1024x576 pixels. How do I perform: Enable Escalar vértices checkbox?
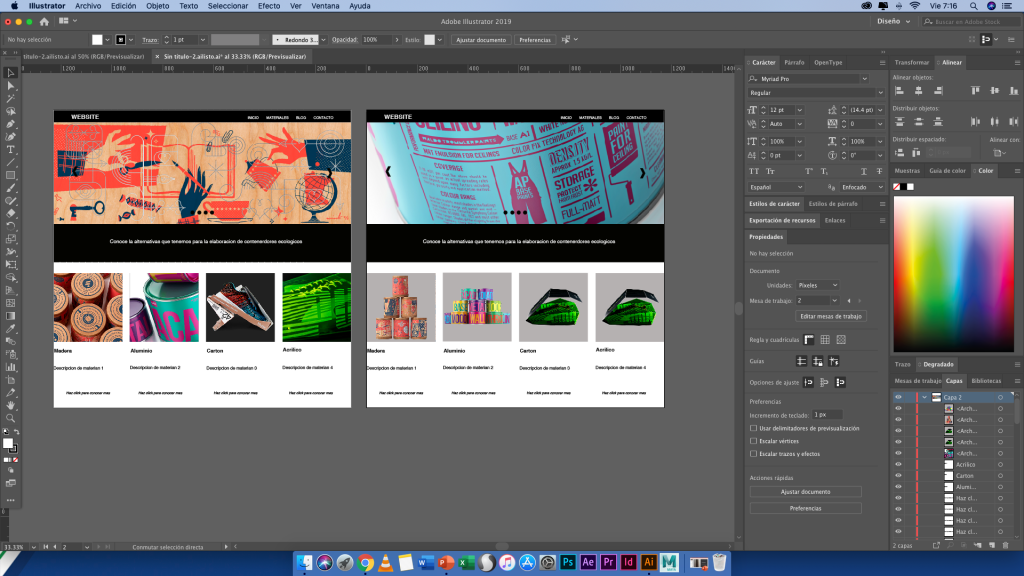754,440
